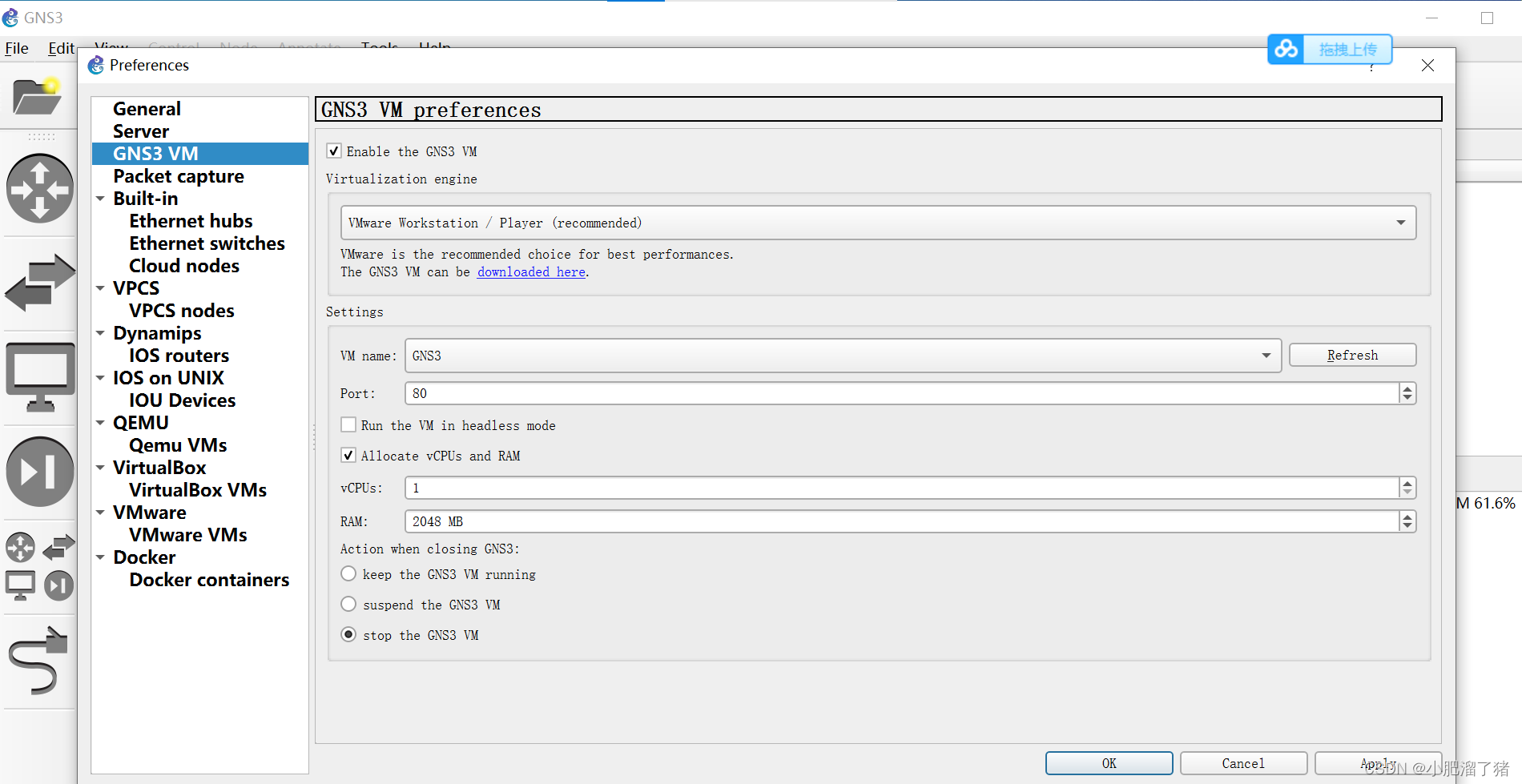Open IOU Devices settings
The height and width of the screenshot is (784, 1522).
point(182,400)
